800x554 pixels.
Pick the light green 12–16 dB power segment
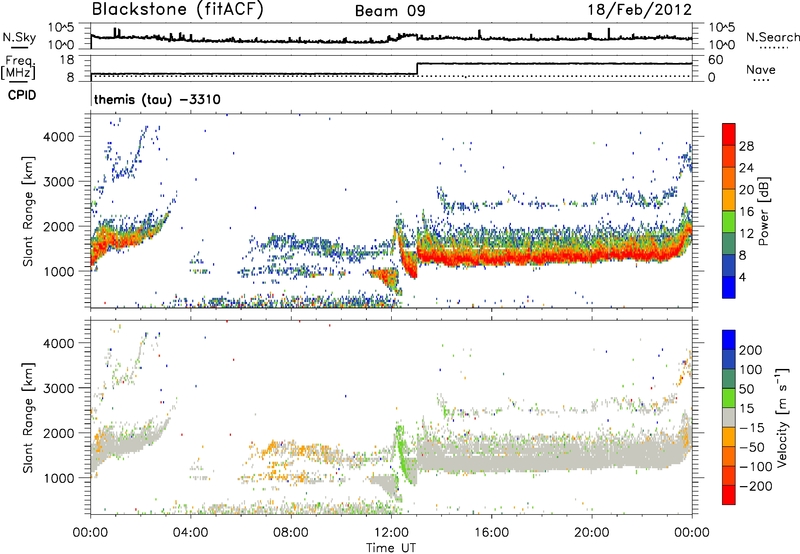[x=729, y=222]
